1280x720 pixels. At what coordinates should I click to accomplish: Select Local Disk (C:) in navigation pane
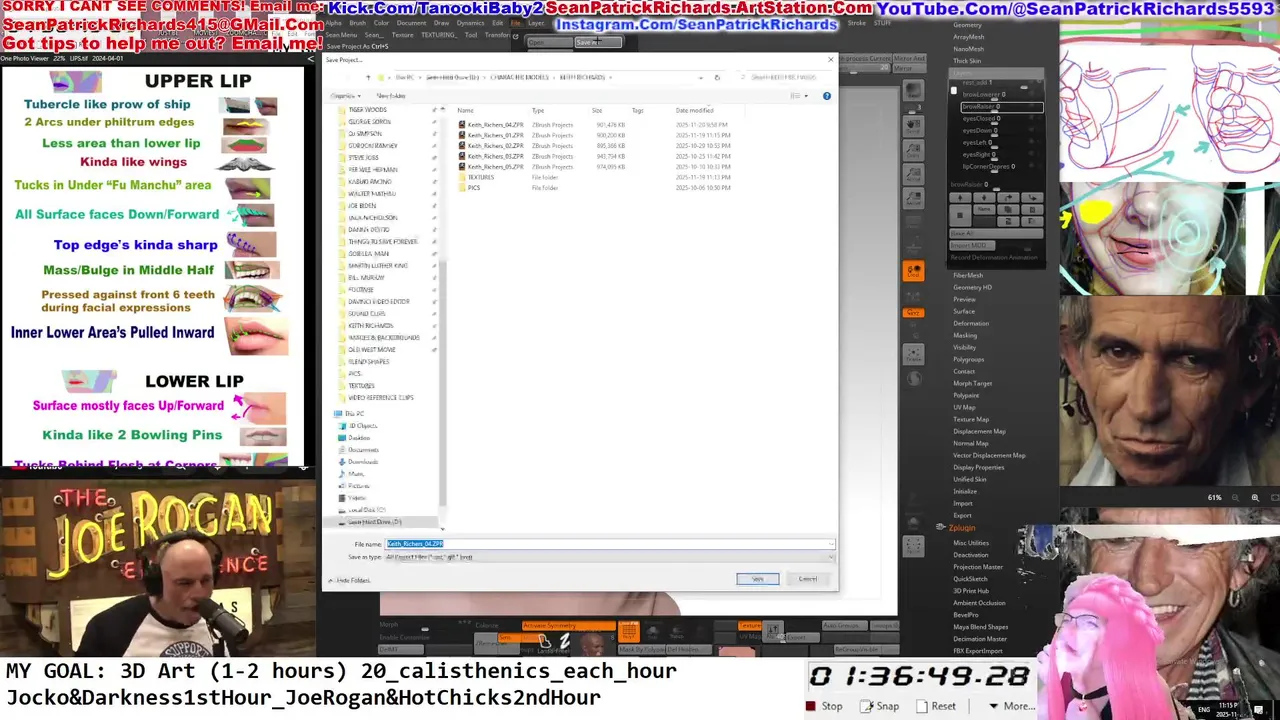click(x=366, y=510)
